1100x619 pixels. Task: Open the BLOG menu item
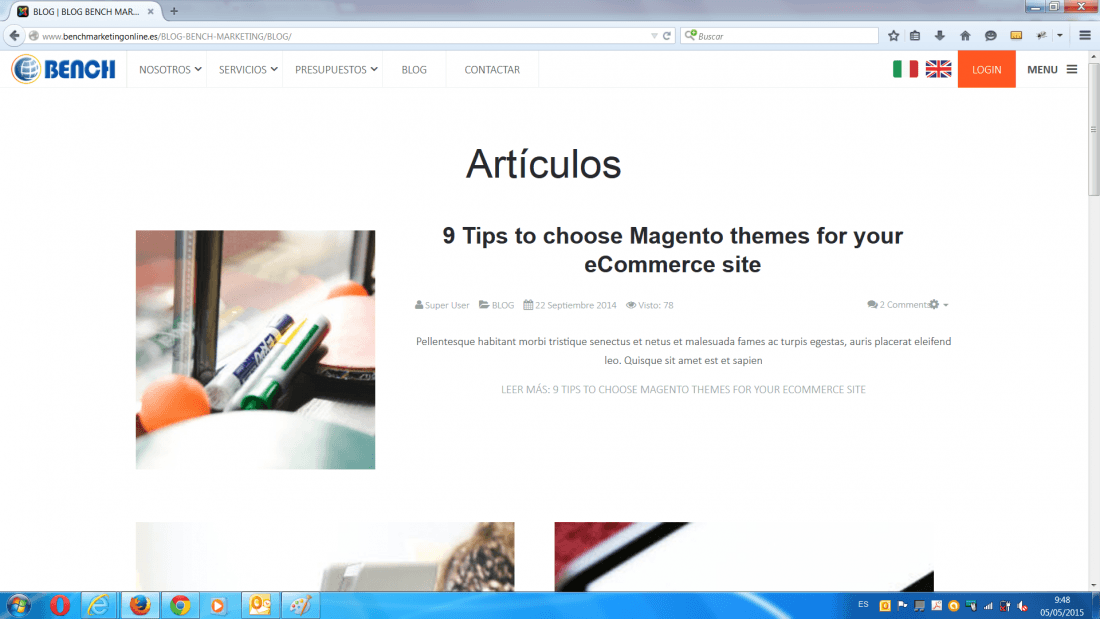[414, 69]
